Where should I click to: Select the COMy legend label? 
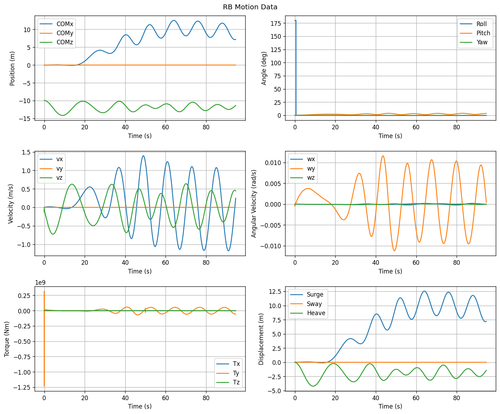[x=65, y=33]
